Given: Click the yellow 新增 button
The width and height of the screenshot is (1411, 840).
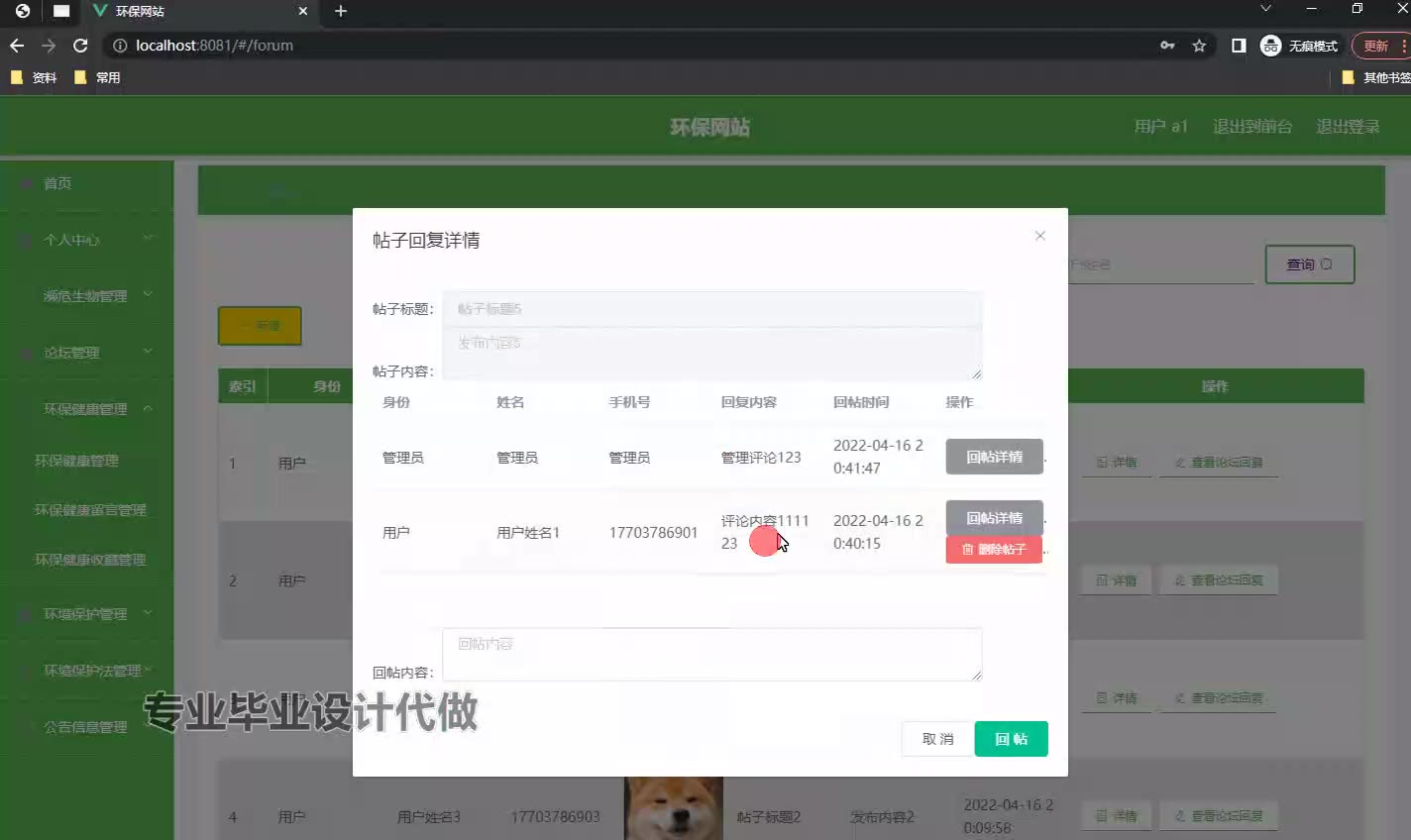Looking at the screenshot, I should [x=260, y=326].
